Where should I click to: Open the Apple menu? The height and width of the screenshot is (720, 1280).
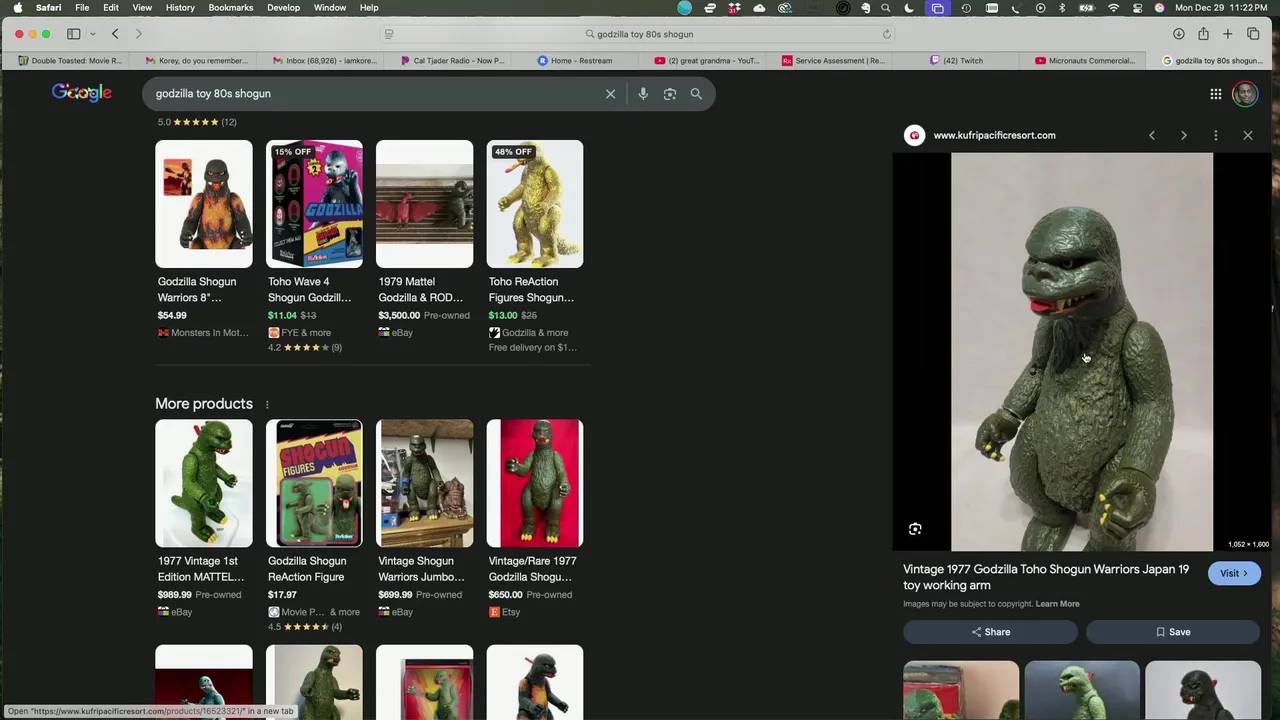click(18, 8)
